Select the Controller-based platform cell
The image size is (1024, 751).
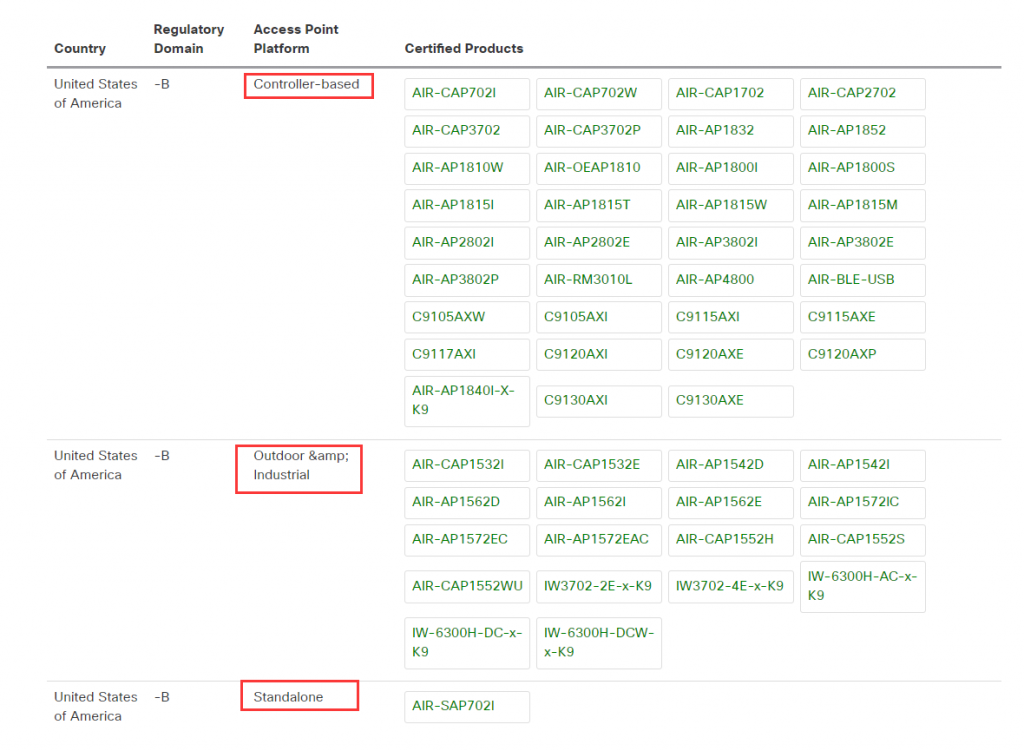click(x=306, y=84)
